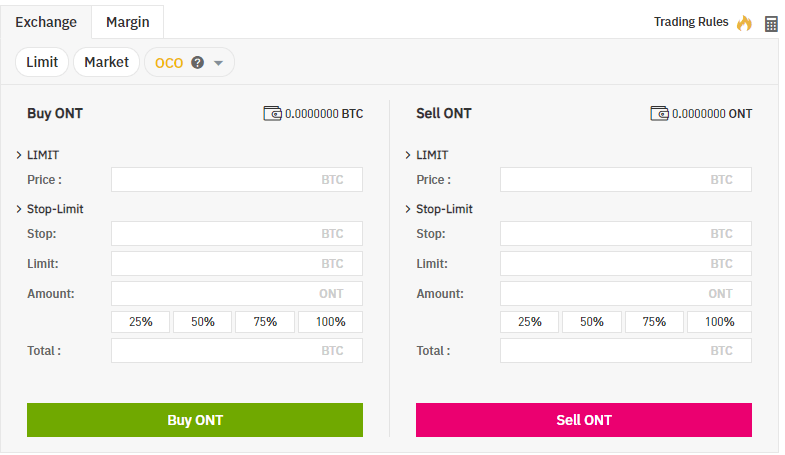Collapse the Stop-Limit section under Buy ONT
The width and height of the screenshot is (785, 455).
click(x=20, y=209)
